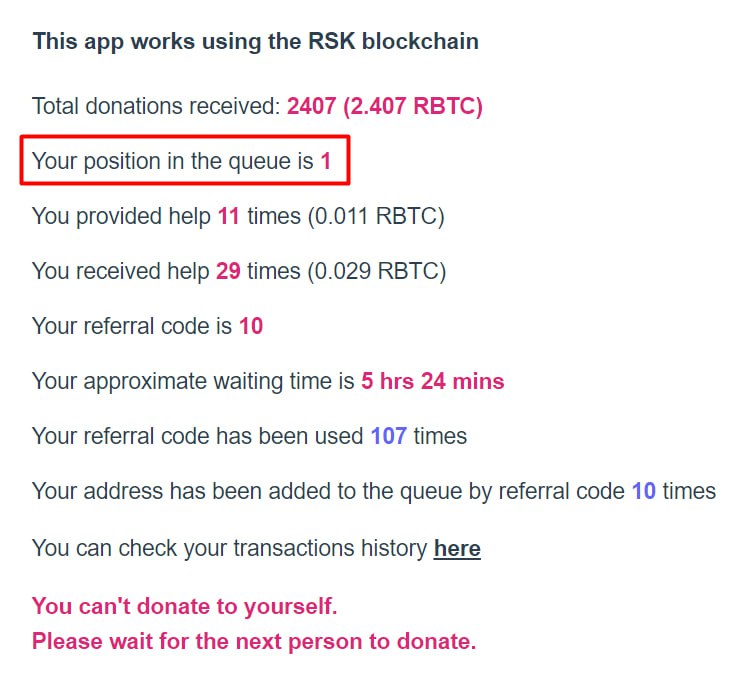Click the "Your approximate waiting time" label
This screenshot has height=684, width=737.
click(193, 382)
